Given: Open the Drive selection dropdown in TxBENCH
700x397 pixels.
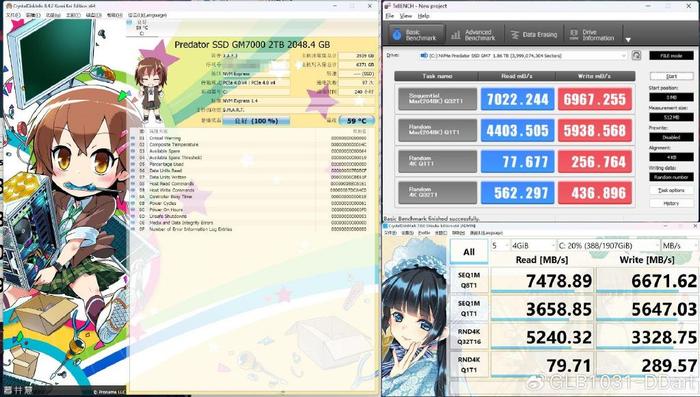Looking at the screenshot, I should tap(523, 56).
